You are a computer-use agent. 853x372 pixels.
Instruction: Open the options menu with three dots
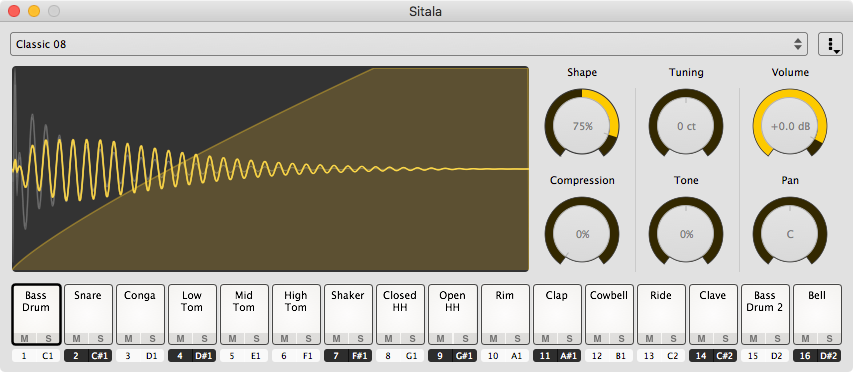[x=830, y=44]
